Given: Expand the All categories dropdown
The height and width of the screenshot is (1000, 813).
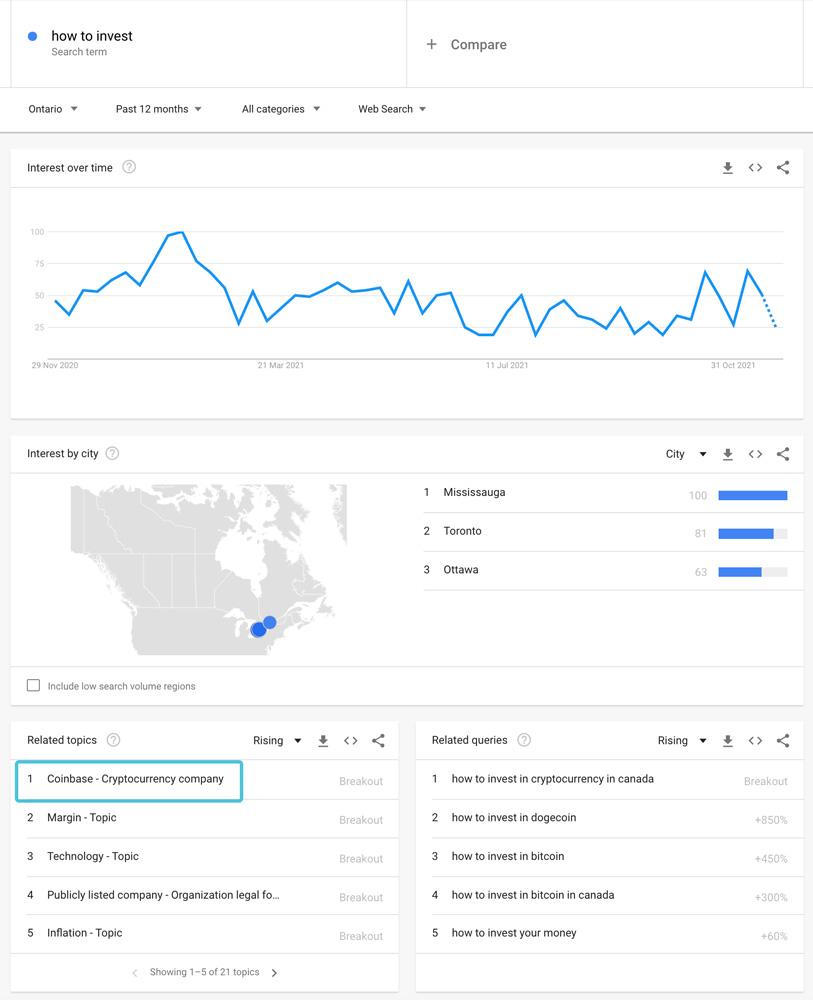Looking at the screenshot, I should (x=280, y=109).
